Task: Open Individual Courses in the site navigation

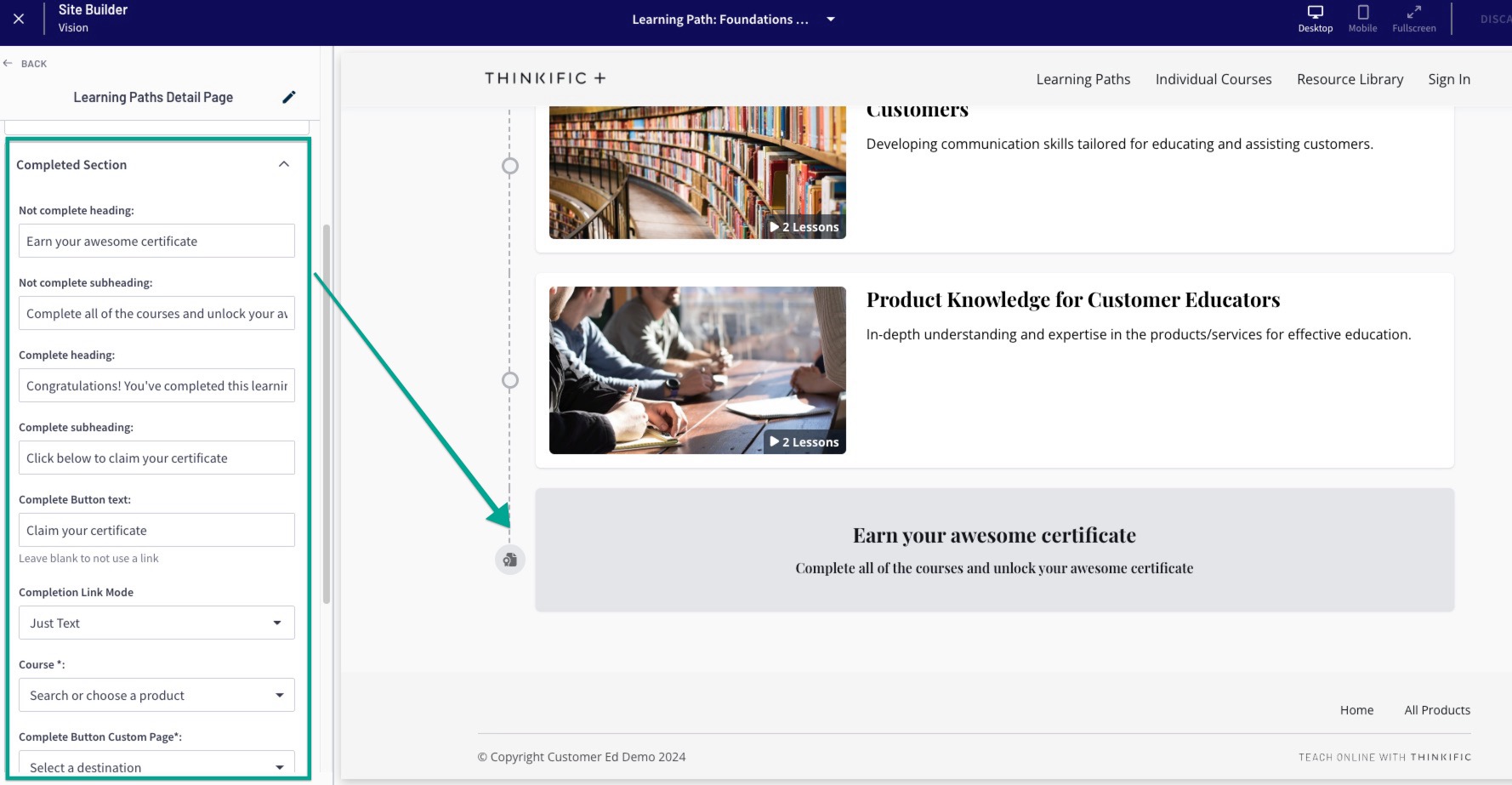Action: pyautogui.click(x=1214, y=79)
